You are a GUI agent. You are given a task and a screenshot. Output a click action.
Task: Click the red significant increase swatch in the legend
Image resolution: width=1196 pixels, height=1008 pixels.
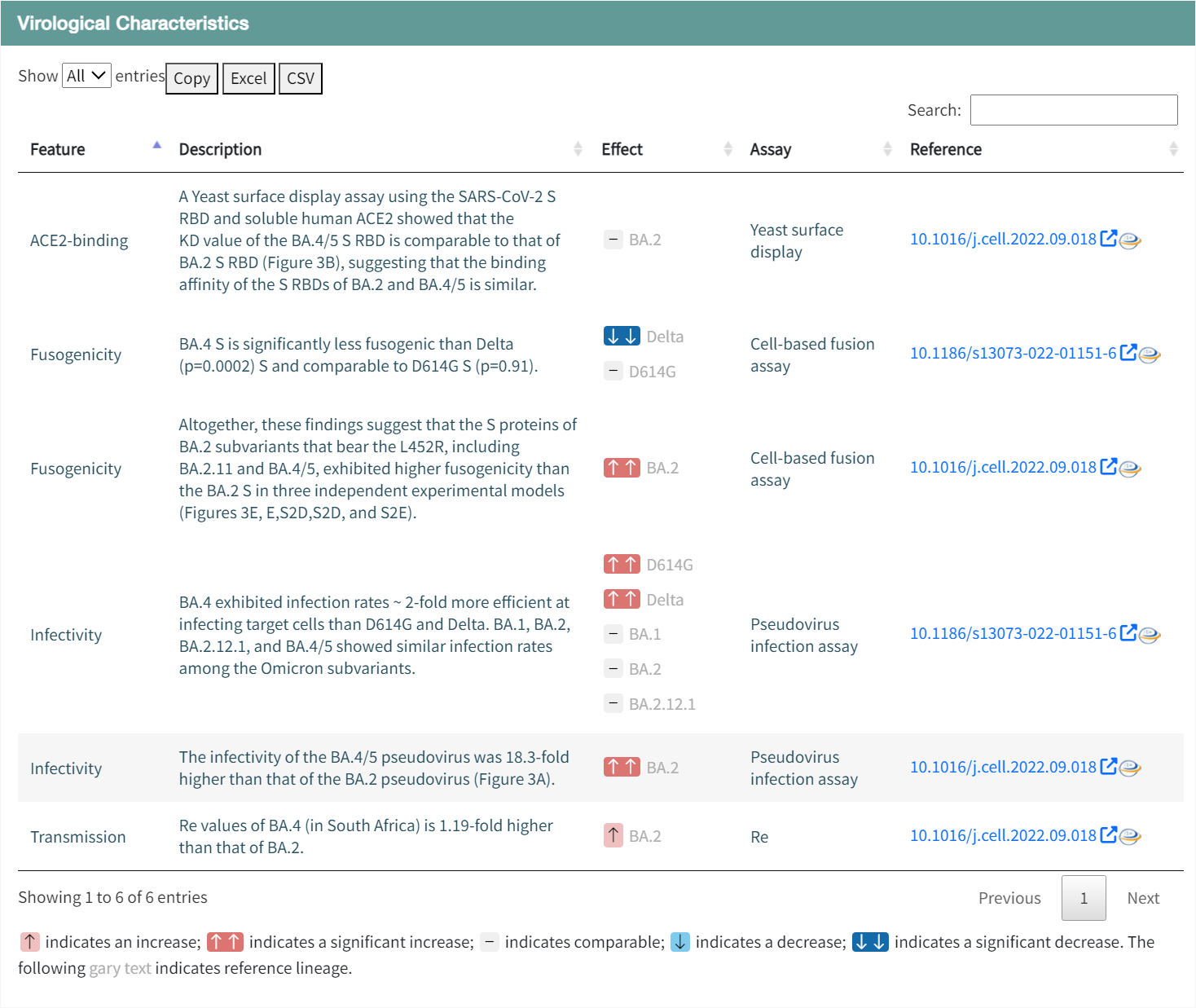click(x=225, y=942)
